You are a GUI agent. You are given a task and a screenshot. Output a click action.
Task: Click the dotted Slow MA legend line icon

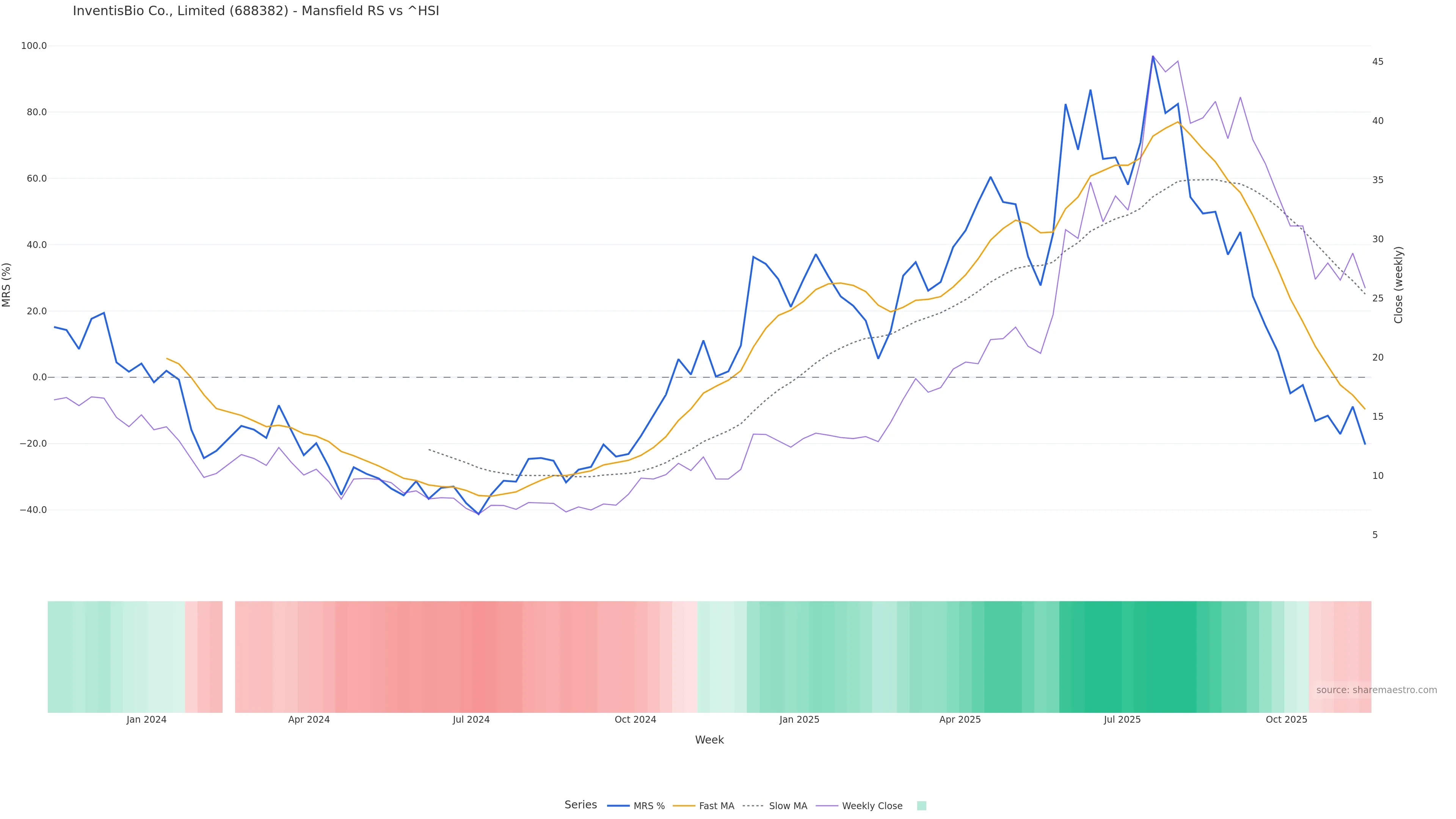pyautogui.click(x=753, y=806)
